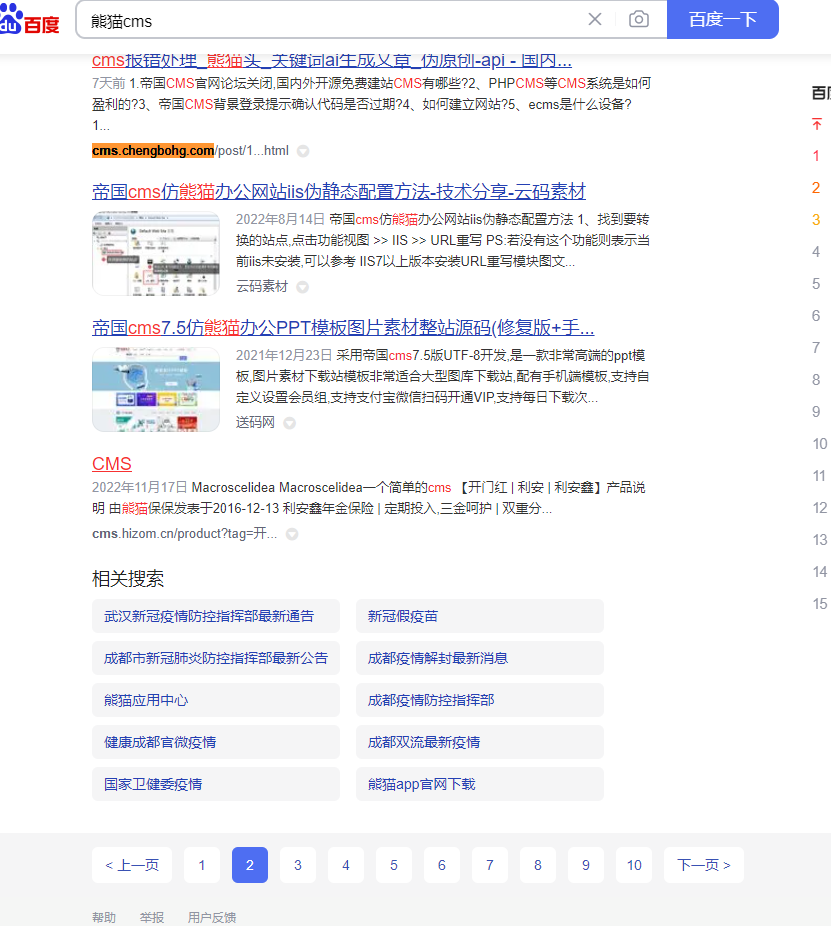Open thumbnail of the IIS伪静态配置 result
Viewport: 831px width, 926px height.
tap(156, 253)
